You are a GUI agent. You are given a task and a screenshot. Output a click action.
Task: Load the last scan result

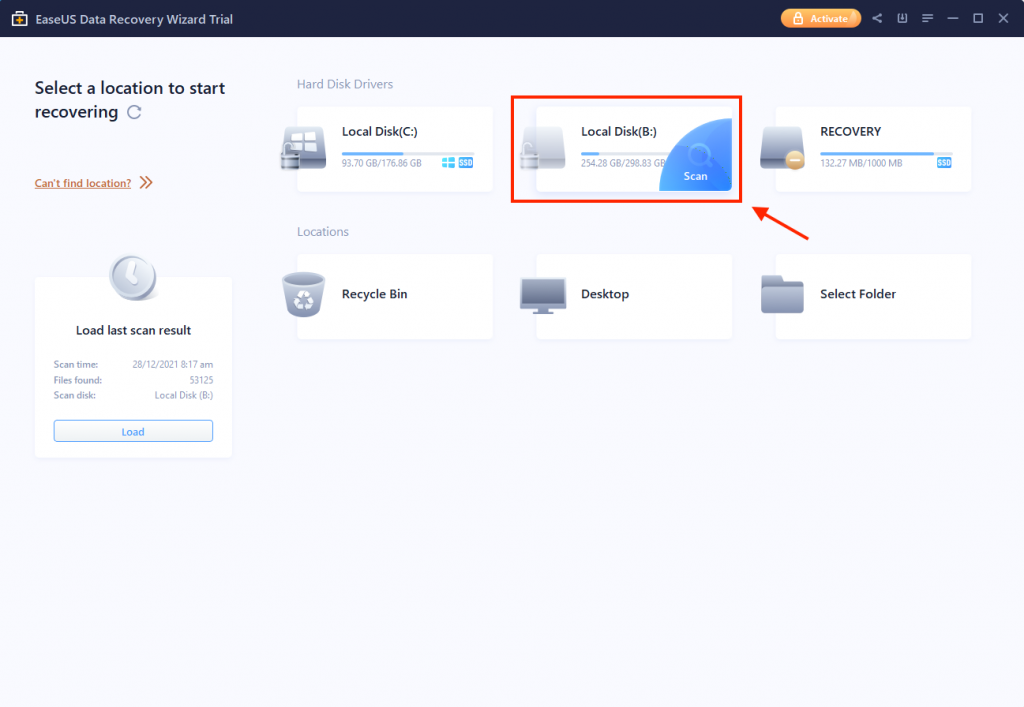(x=133, y=430)
